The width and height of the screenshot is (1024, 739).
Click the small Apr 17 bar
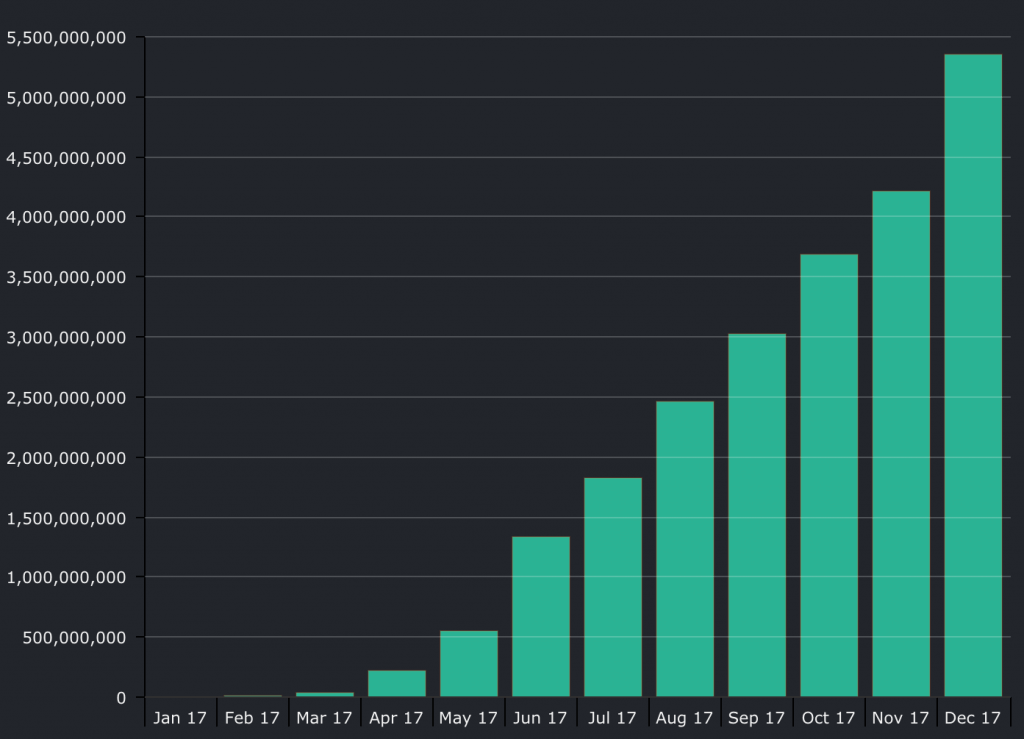tap(396, 683)
